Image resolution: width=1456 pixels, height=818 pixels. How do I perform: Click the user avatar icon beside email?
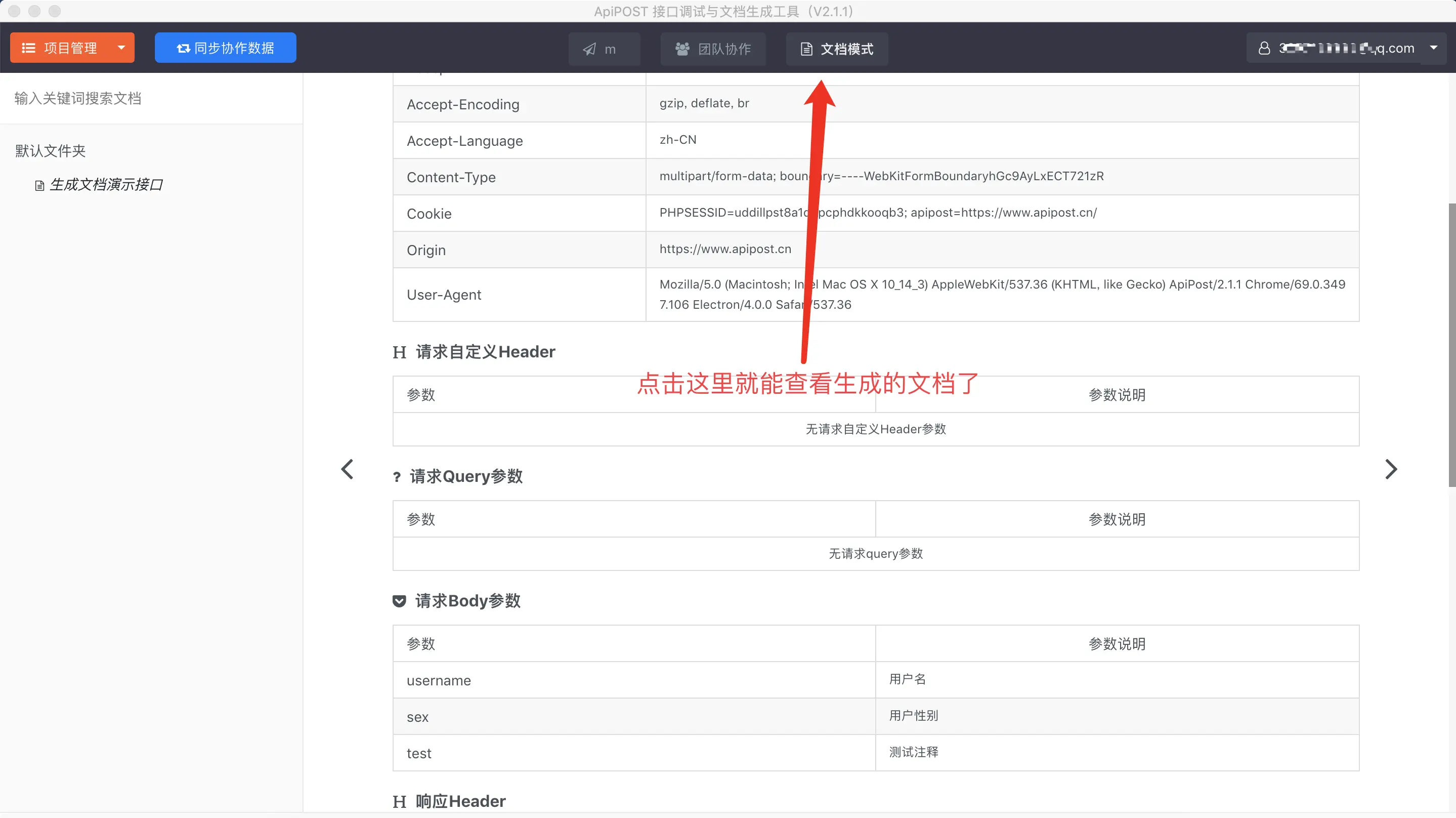[x=1264, y=48]
